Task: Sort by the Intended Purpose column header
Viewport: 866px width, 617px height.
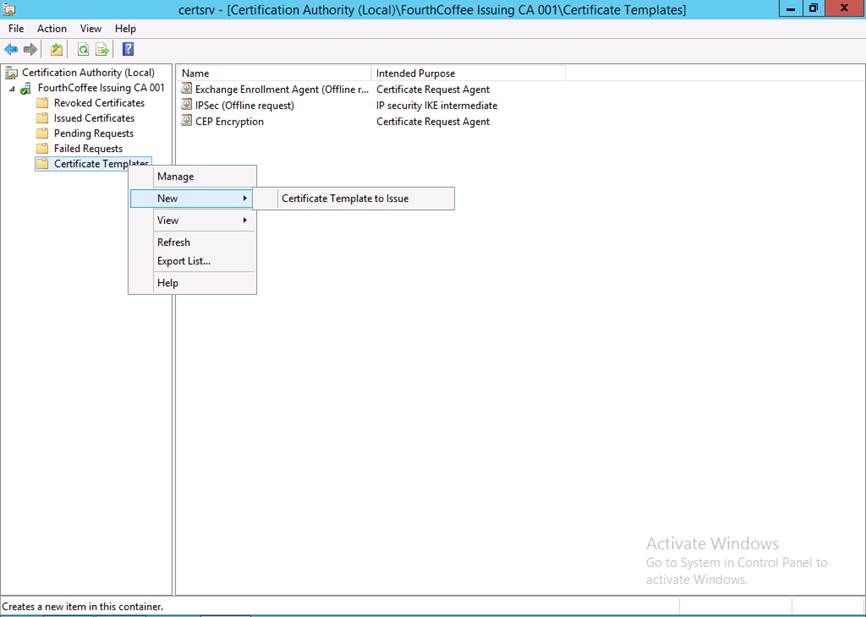Action: 415,73
